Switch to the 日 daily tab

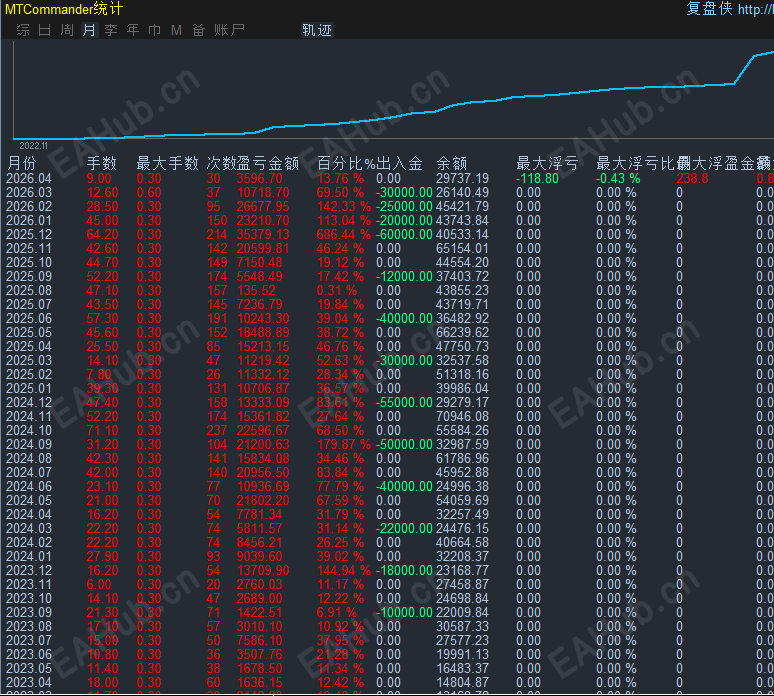click(44, 30)
